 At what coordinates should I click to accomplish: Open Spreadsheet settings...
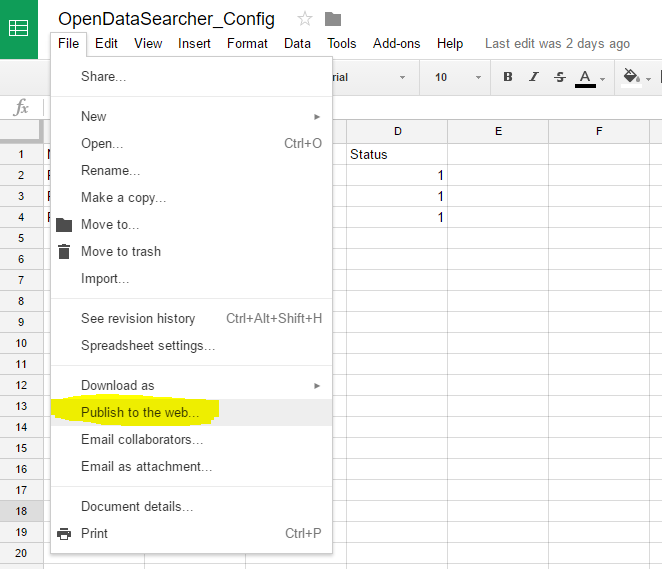(x=191, y=346)
